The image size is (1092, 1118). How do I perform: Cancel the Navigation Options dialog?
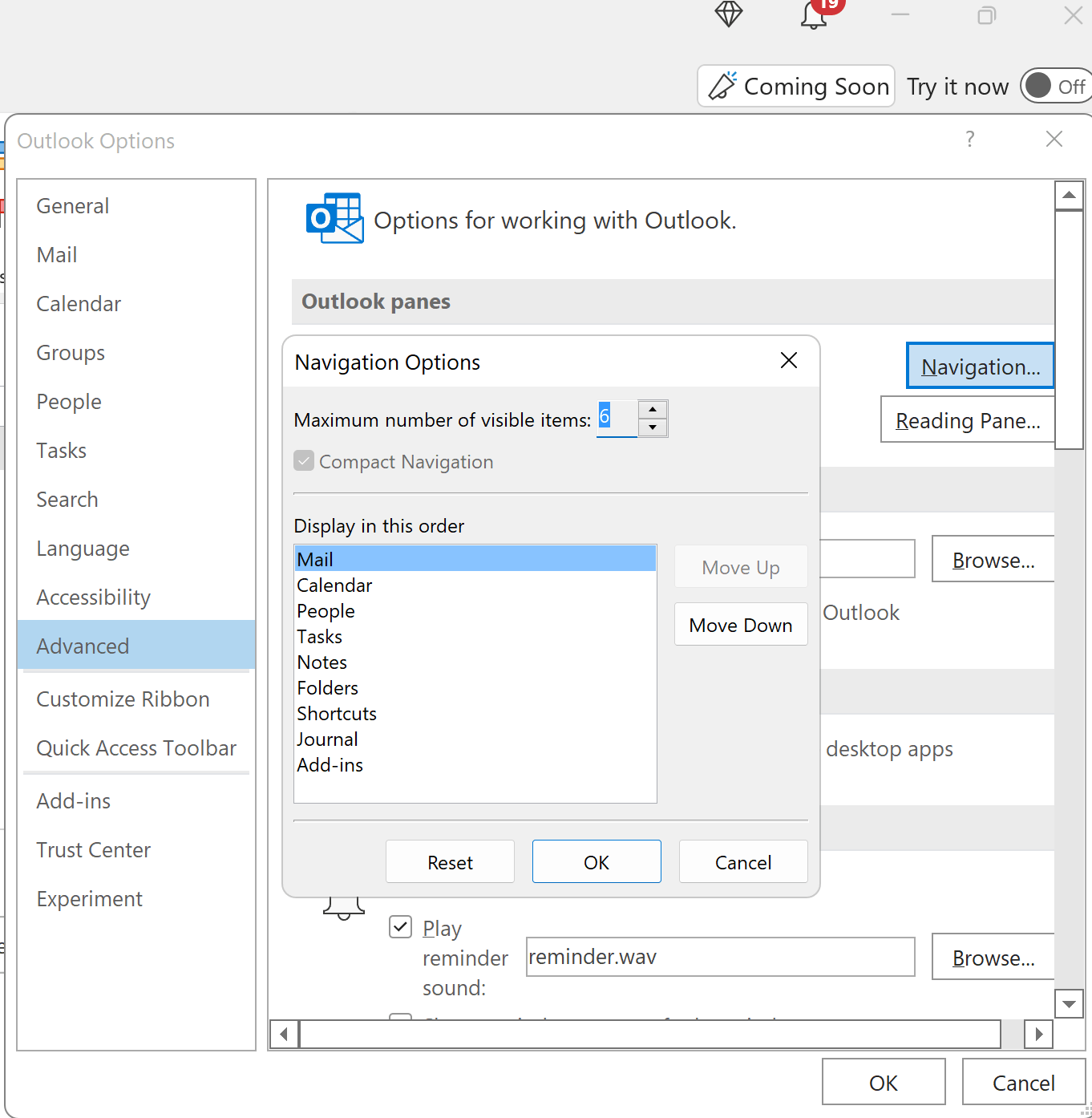tap(743, 862)
